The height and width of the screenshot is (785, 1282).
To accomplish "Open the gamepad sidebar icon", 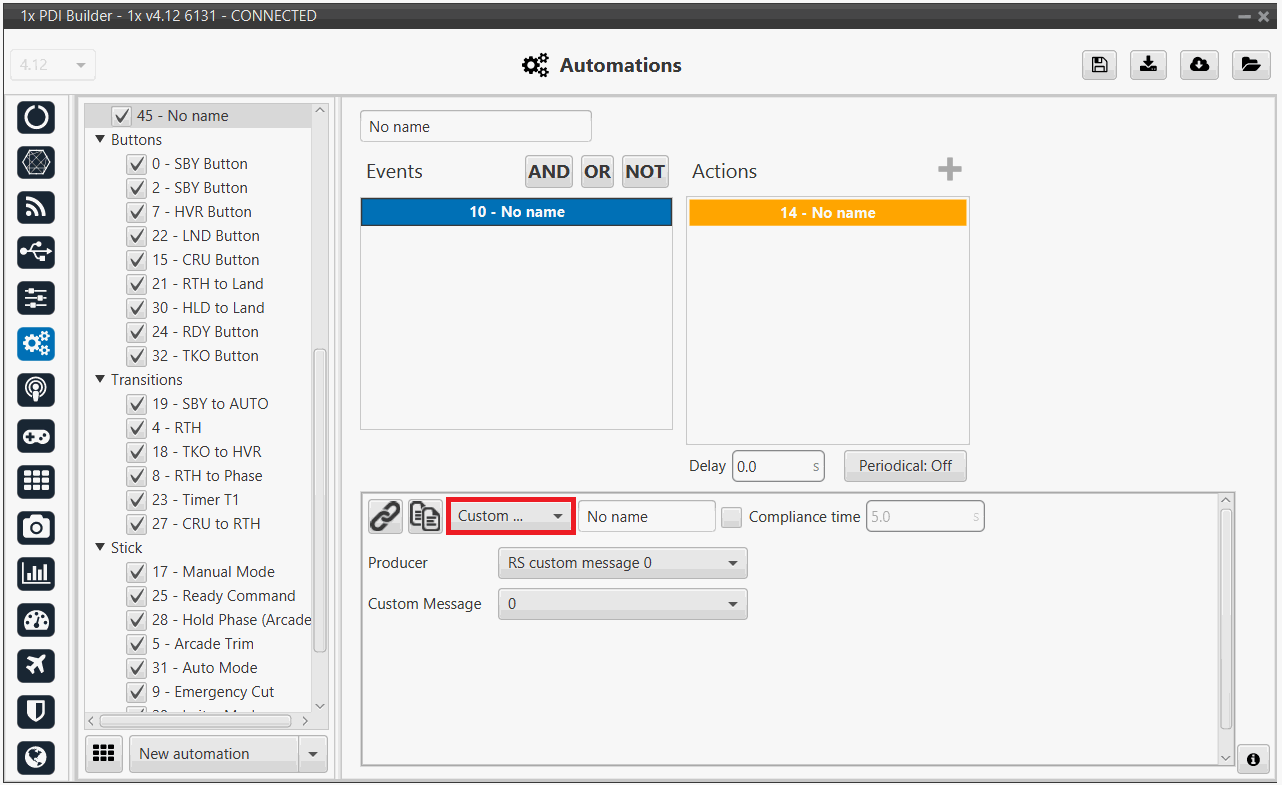I will 36,436.
